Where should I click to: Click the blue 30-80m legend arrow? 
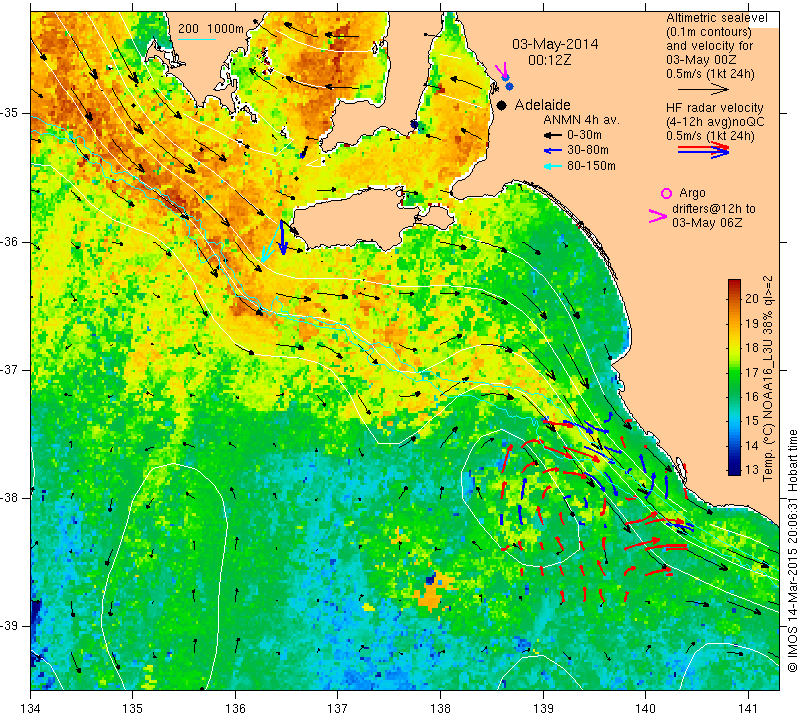click(x=552, y=151)
